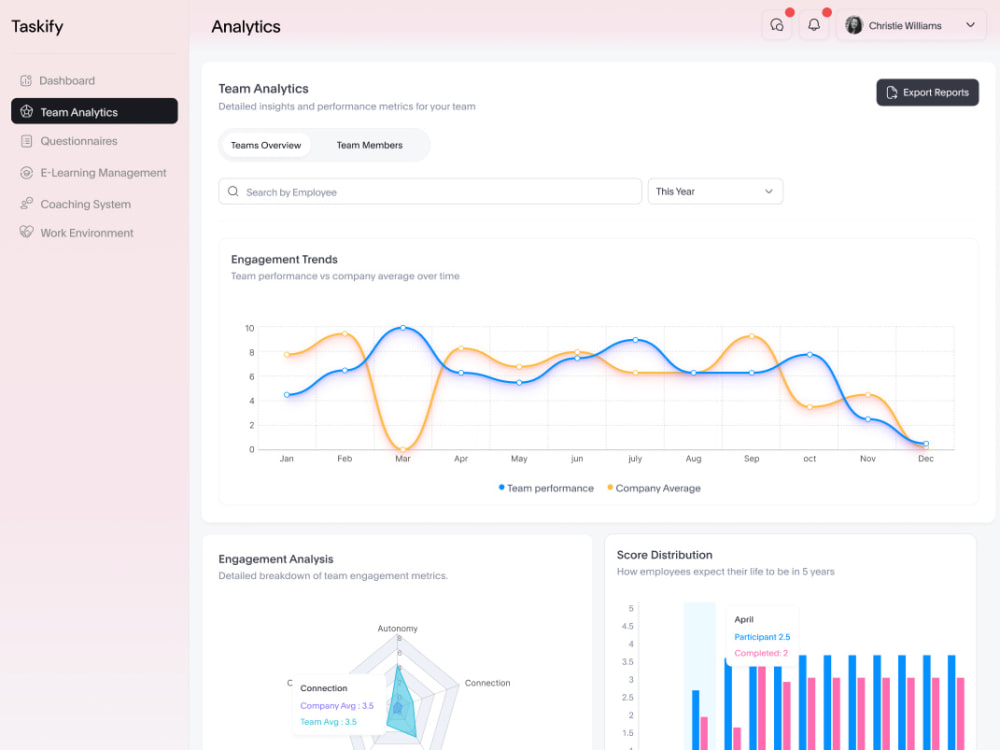This screenshot has height=750, width=1000.
Task: Toggle Company Average legend item
Action: tap(654, 488)
